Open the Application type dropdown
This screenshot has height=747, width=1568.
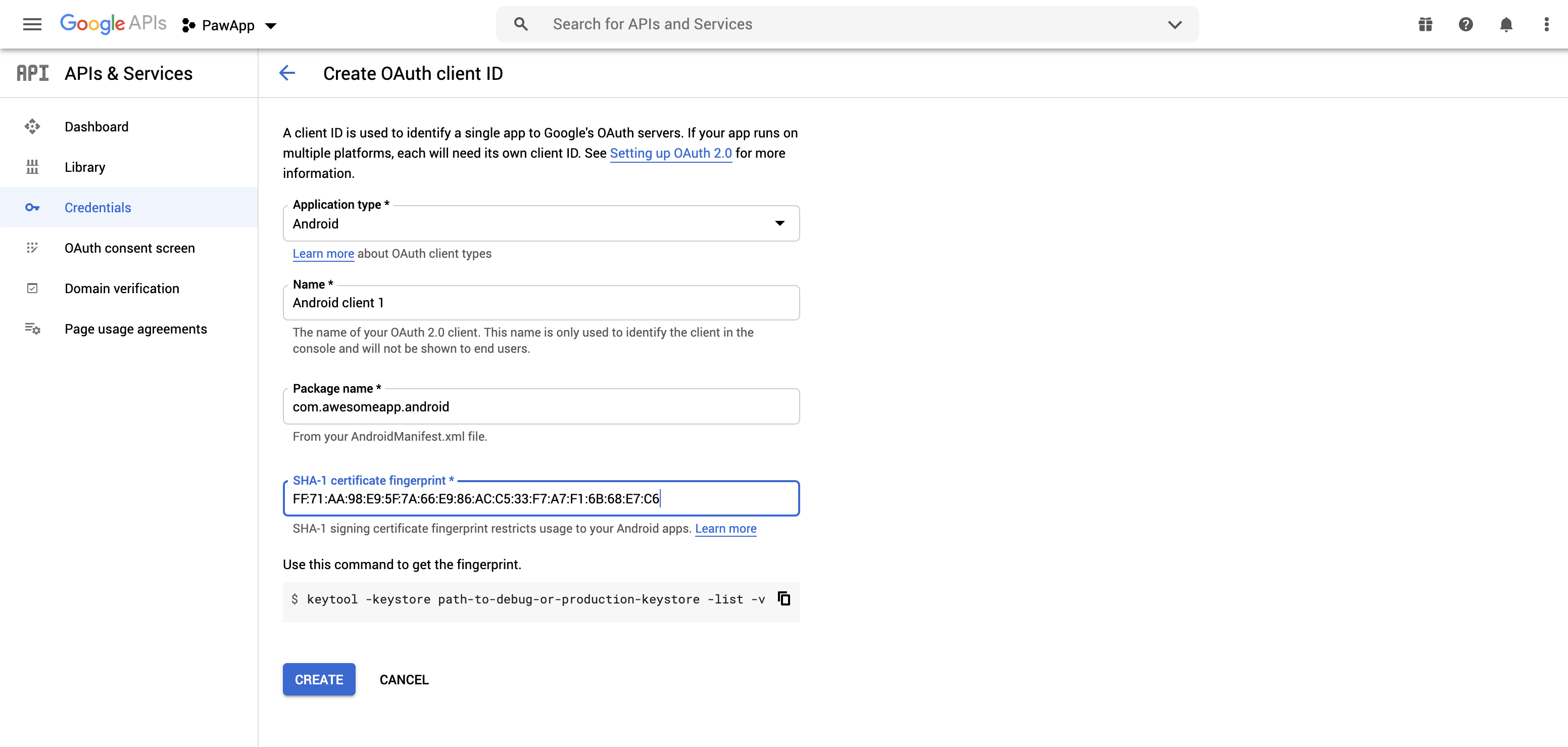541,223
